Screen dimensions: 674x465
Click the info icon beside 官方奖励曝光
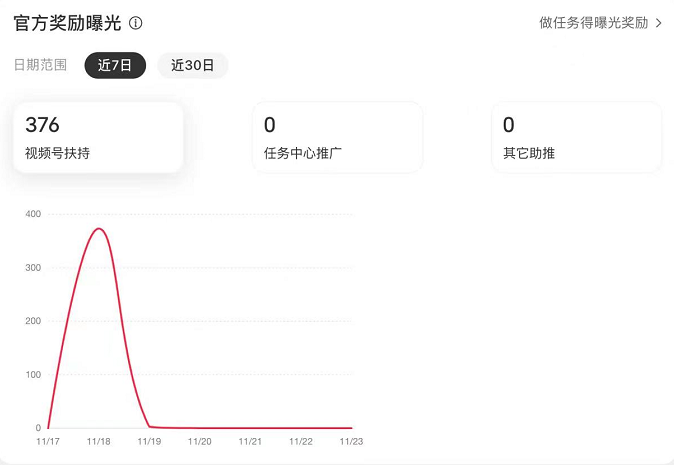click(x=136, y=23)
